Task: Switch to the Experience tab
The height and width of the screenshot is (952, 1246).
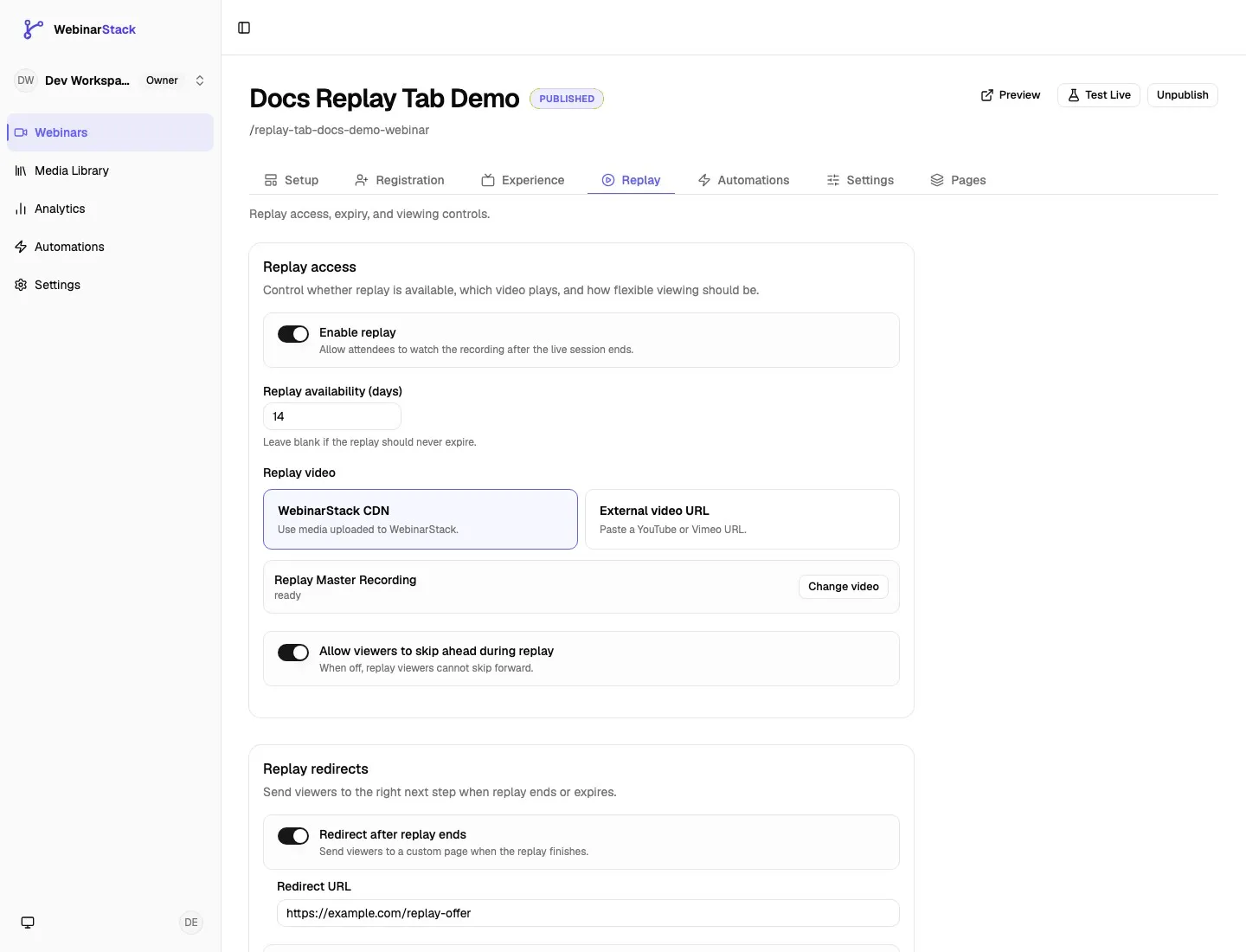Action: pos(523,180)
